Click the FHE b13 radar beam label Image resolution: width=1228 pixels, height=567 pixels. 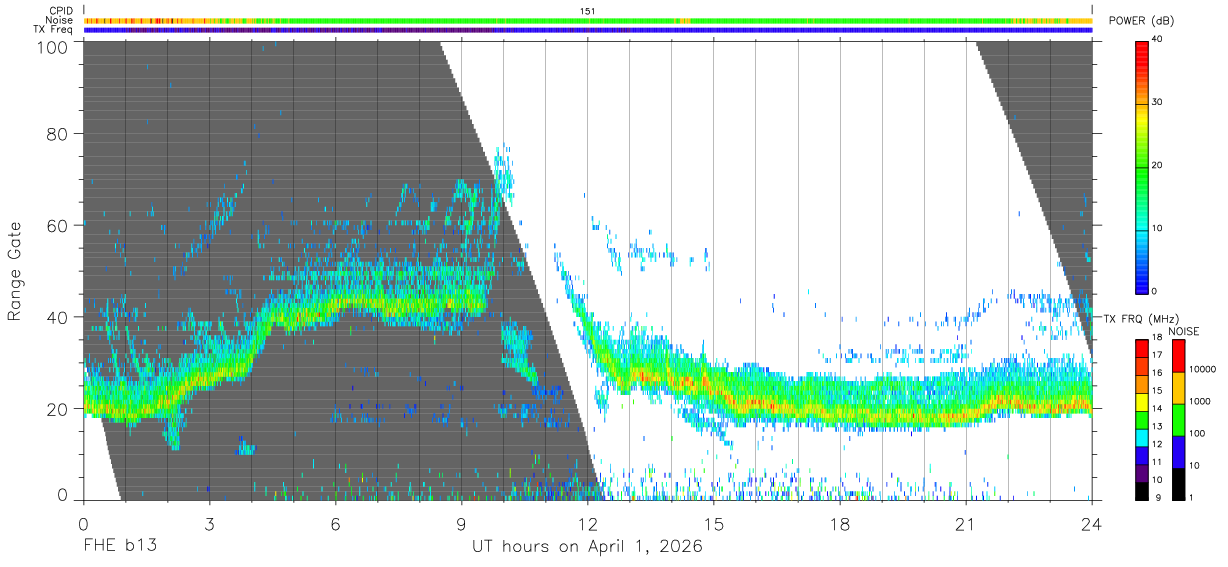pos(121,546)
